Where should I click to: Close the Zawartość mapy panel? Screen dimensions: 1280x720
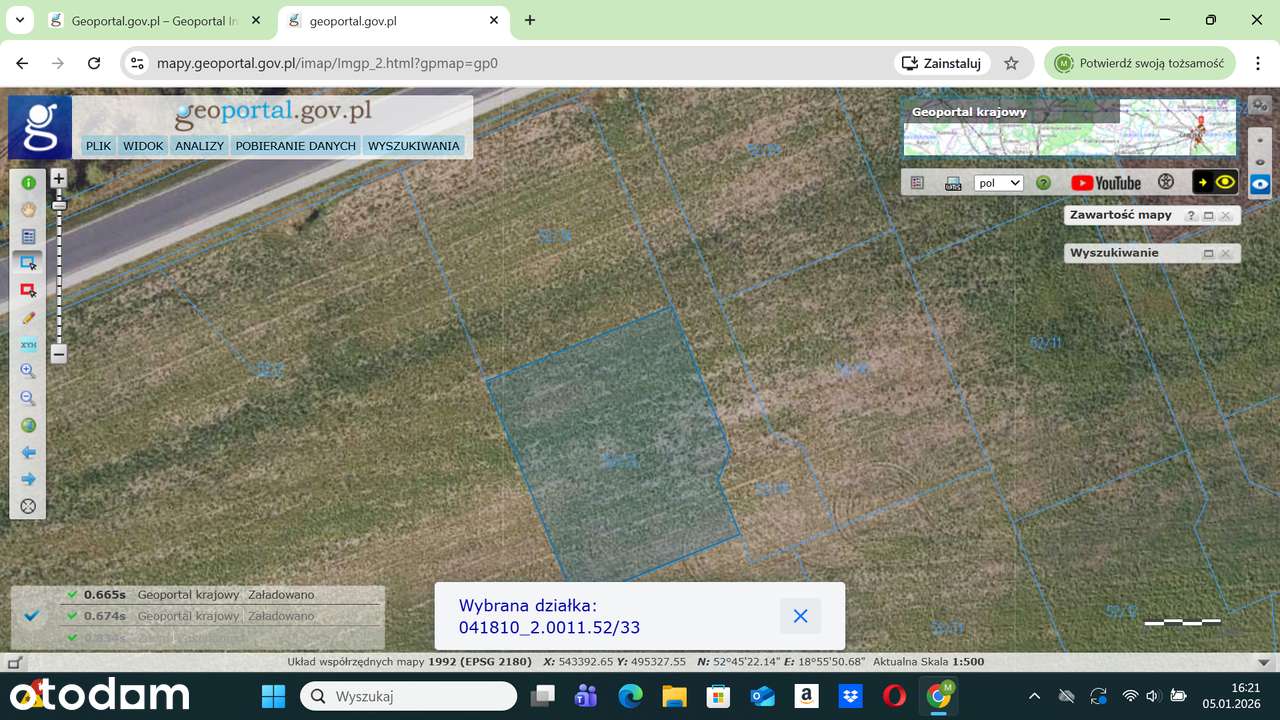point(1225,216)
